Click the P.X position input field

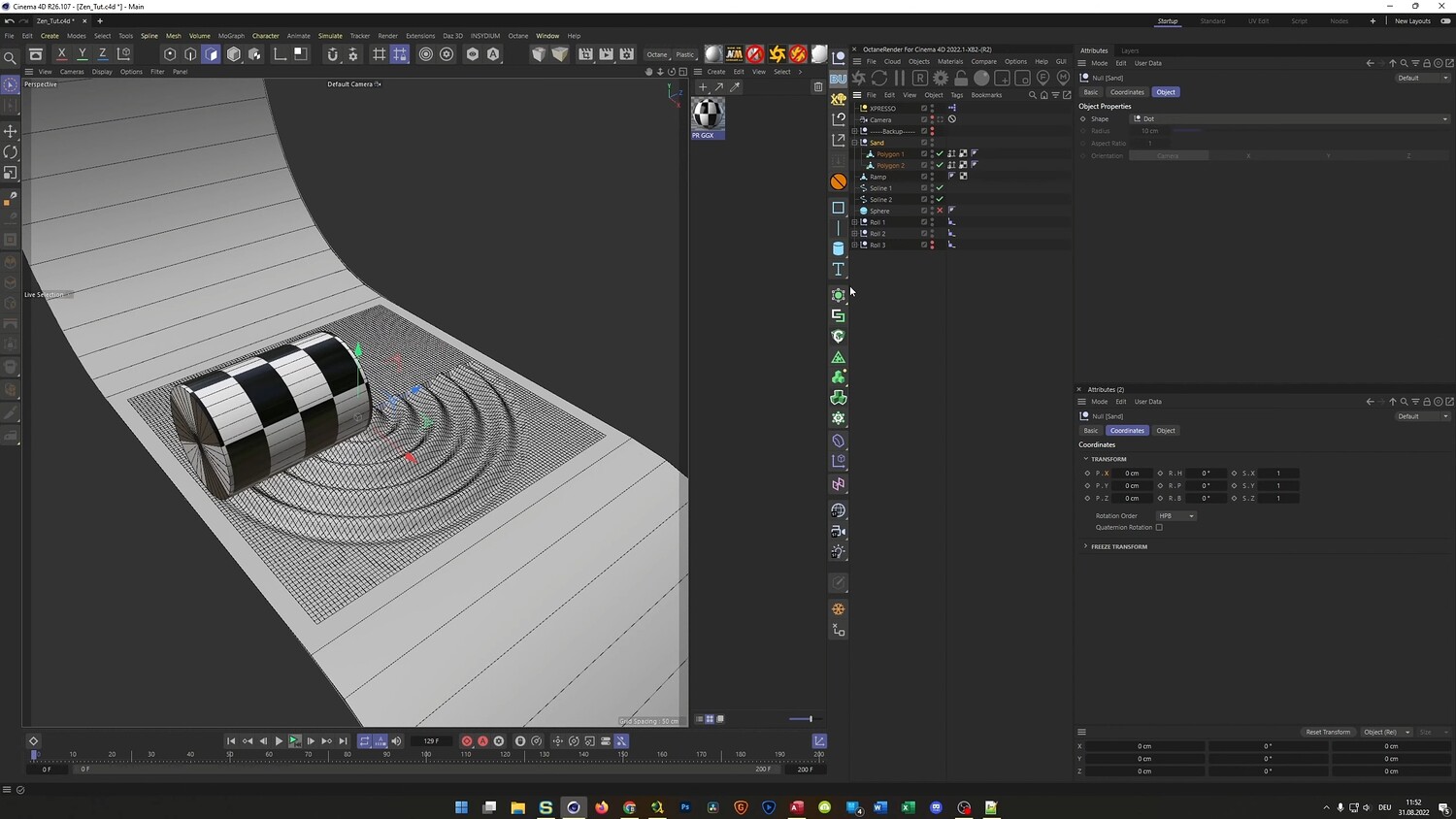click(1132, 474)
